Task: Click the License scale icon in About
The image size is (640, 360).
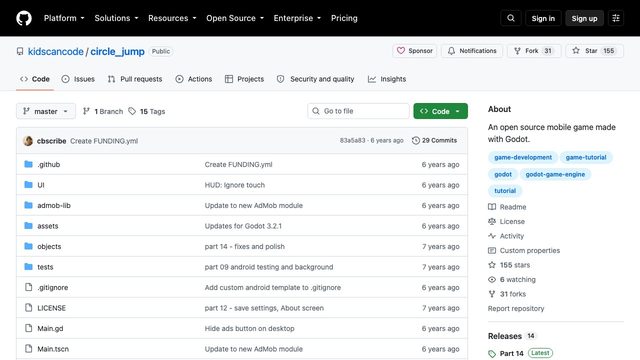Action: 492,221
